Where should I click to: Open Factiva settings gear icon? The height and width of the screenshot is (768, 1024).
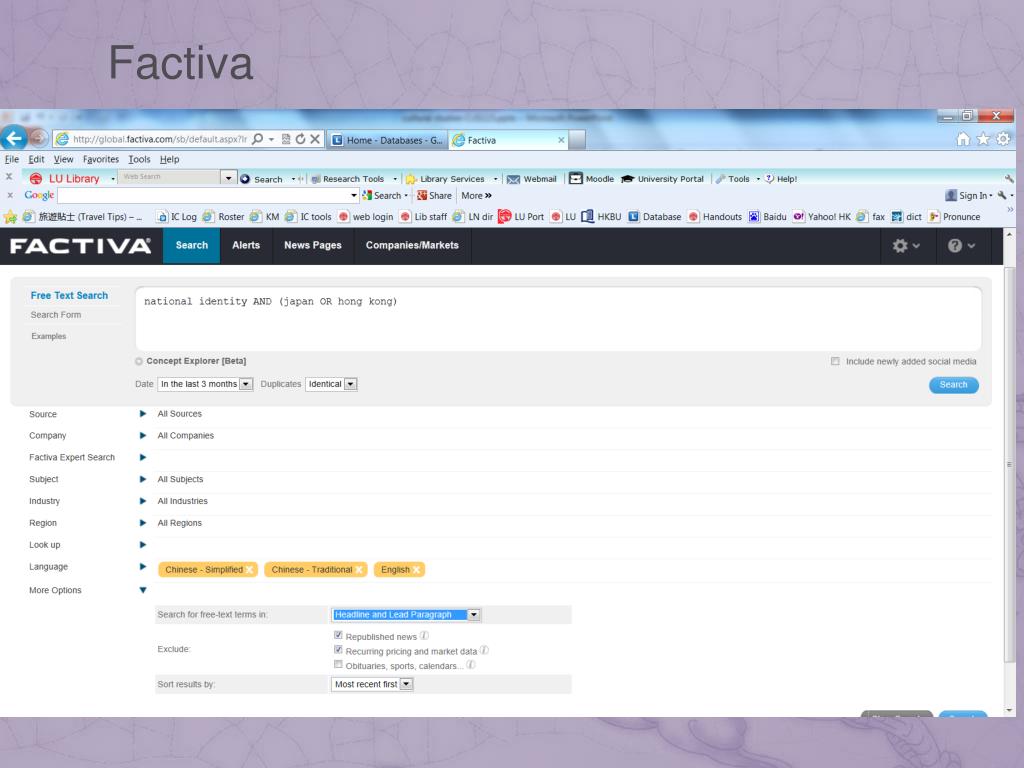[900, 246]
